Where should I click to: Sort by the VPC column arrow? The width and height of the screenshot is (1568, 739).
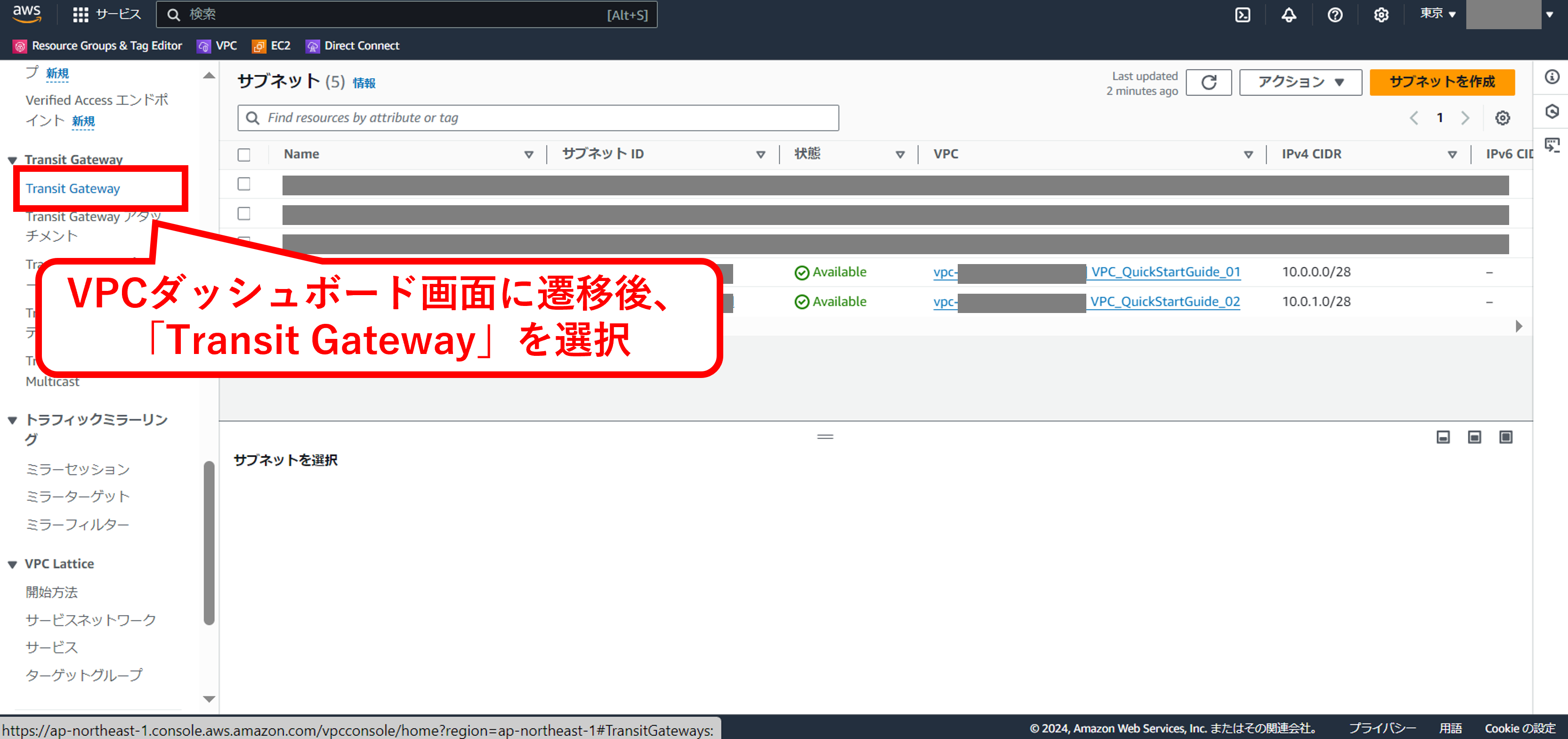click(x=1248, y=154)
